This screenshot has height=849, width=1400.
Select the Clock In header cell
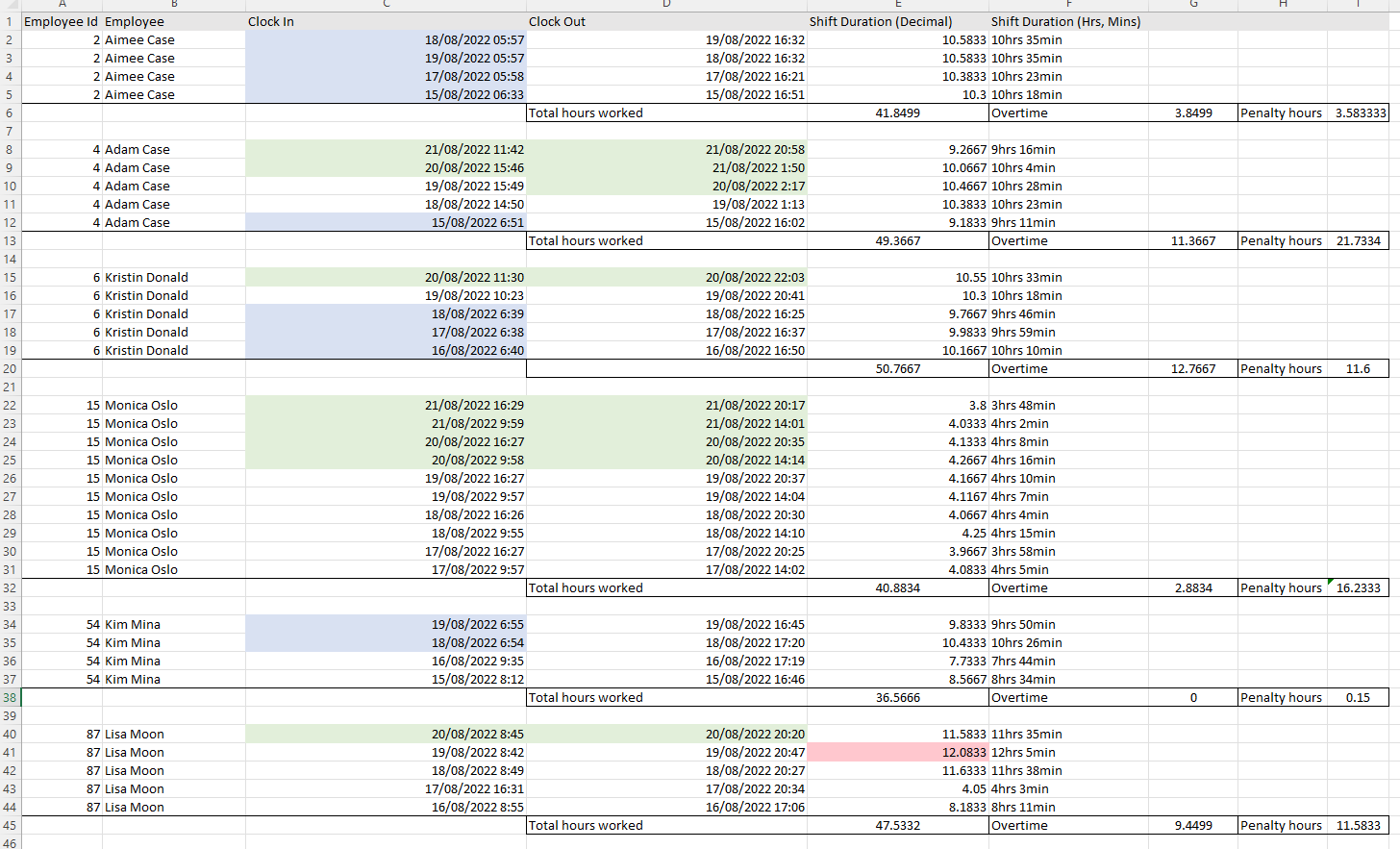[385, 21]
